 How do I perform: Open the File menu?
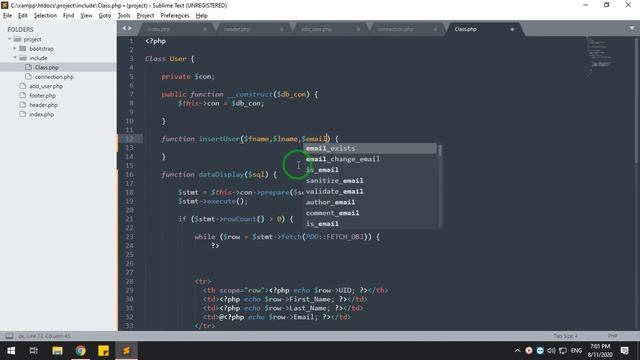pyautogui.click(x=7, y=16)
